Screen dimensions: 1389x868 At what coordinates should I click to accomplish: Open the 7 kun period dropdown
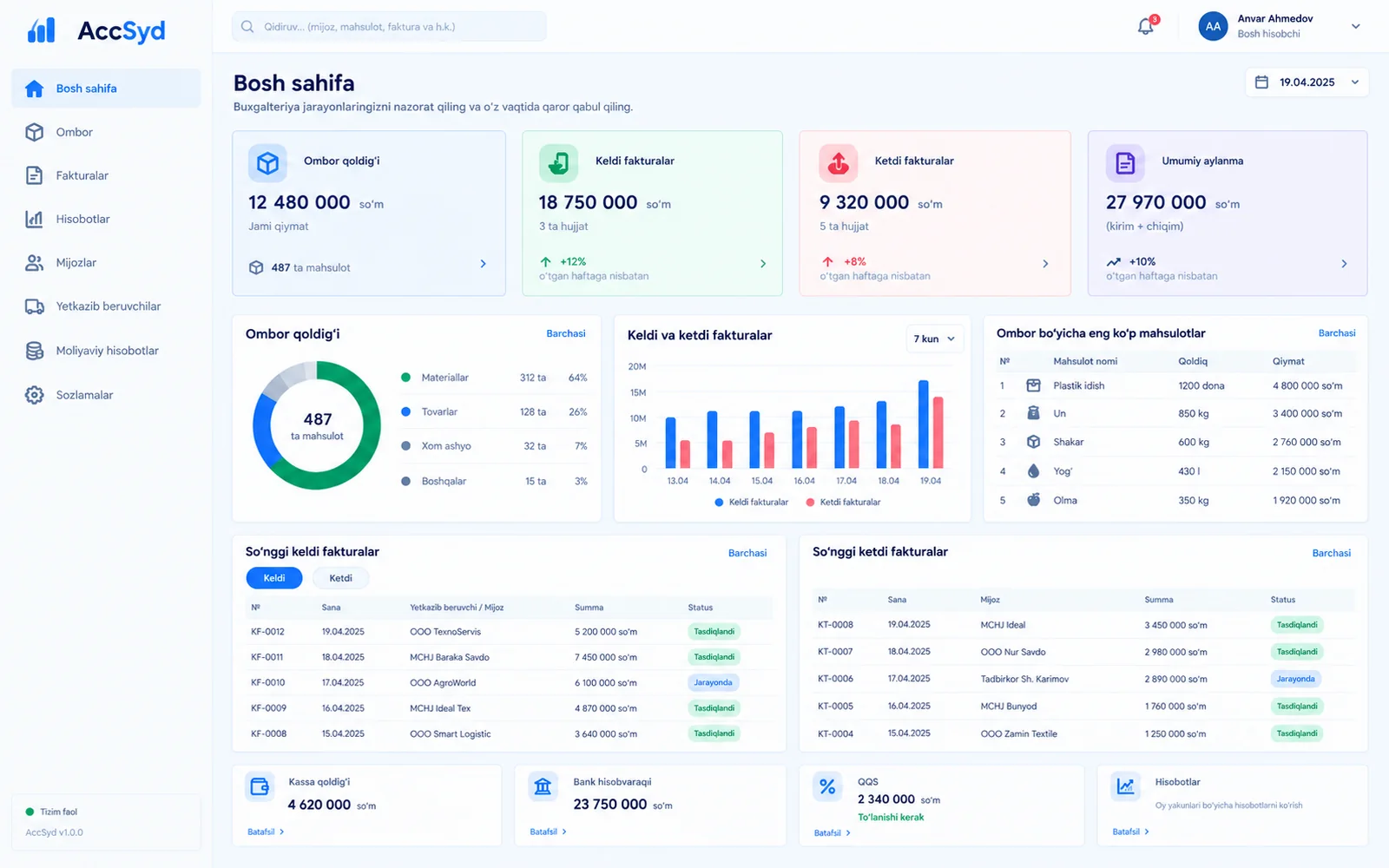pyautogui.click(x=934, y=339)
